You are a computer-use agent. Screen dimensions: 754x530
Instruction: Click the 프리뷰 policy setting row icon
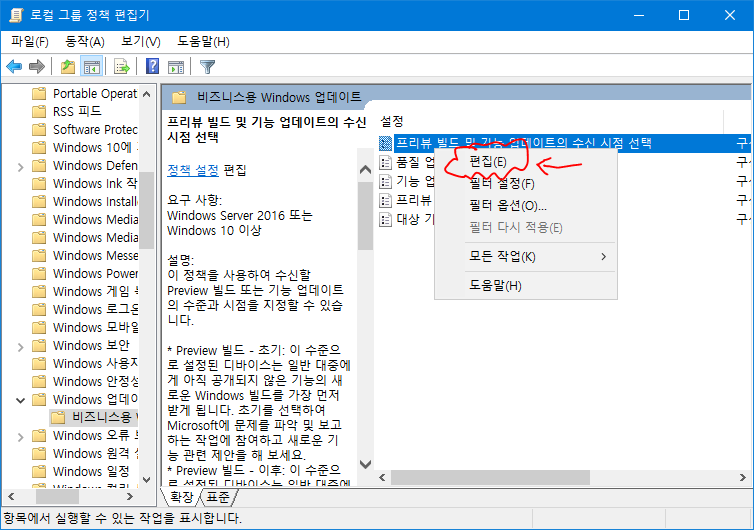tap(385, 201)
